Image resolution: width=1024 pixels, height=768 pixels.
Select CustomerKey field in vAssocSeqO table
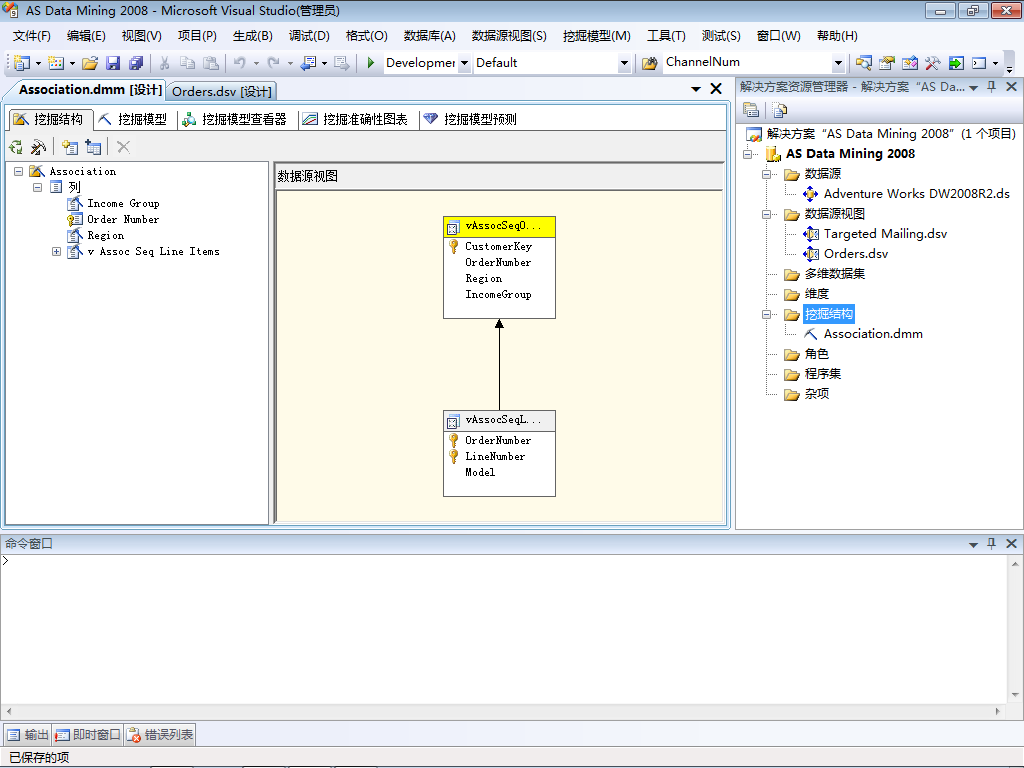(x=498, y=247)
